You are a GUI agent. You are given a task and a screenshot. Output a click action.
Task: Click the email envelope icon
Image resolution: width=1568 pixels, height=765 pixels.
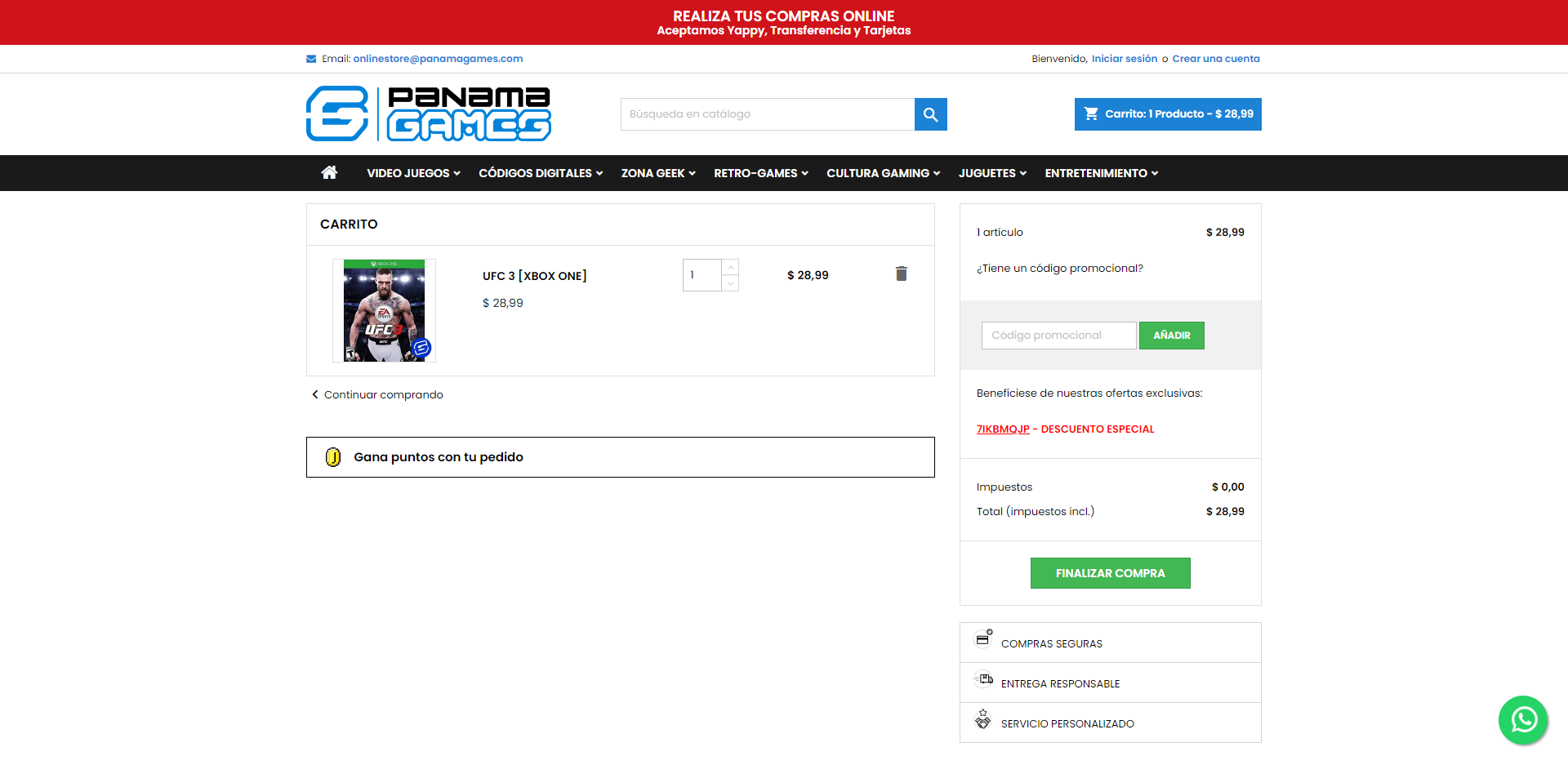coord(311,59)
